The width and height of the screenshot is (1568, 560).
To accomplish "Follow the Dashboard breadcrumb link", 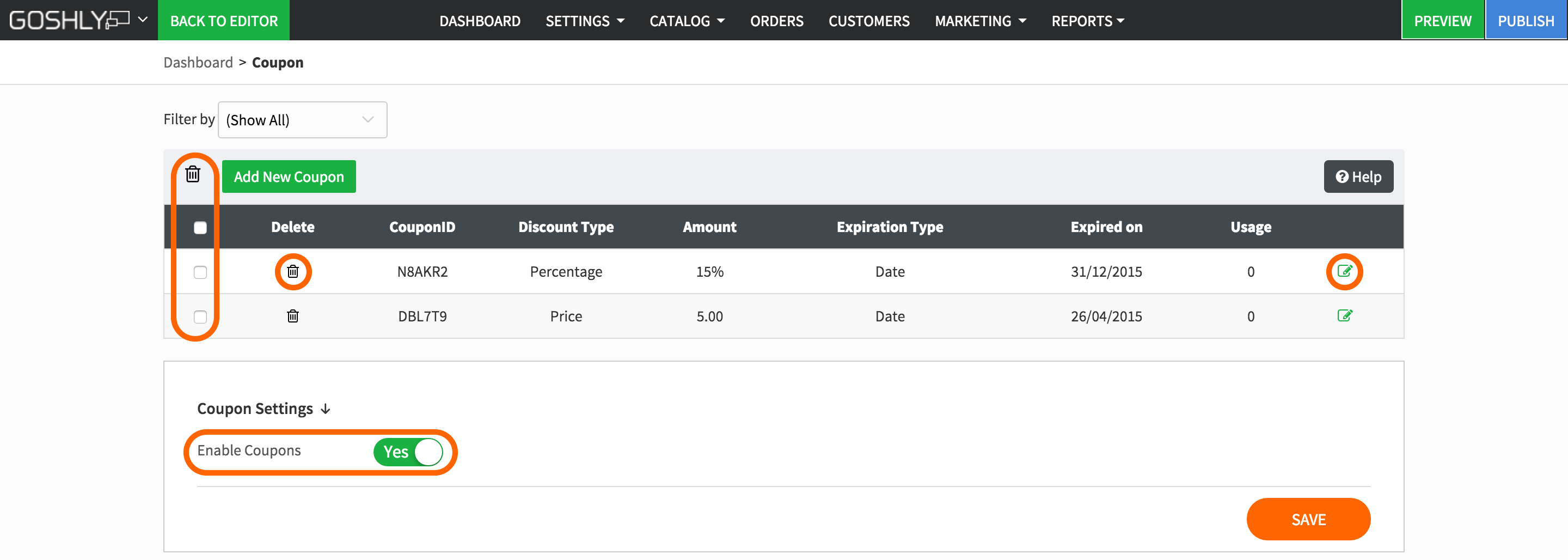I will coord(198,63).
